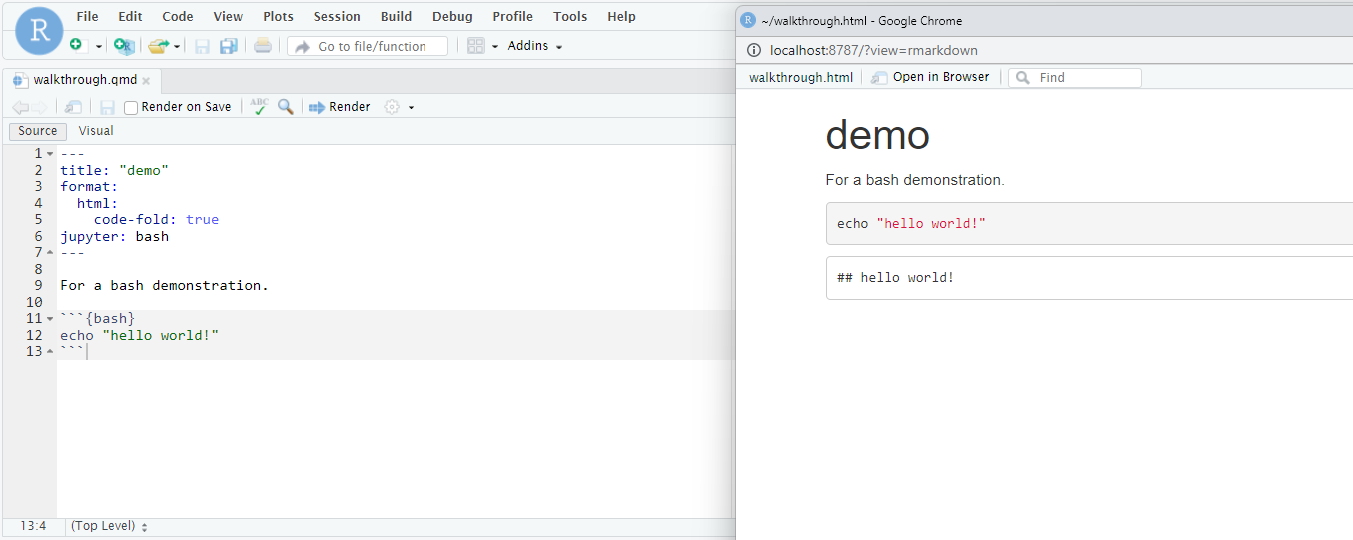Open the Tools menu
1353x540 pixels.
point(570,16)
